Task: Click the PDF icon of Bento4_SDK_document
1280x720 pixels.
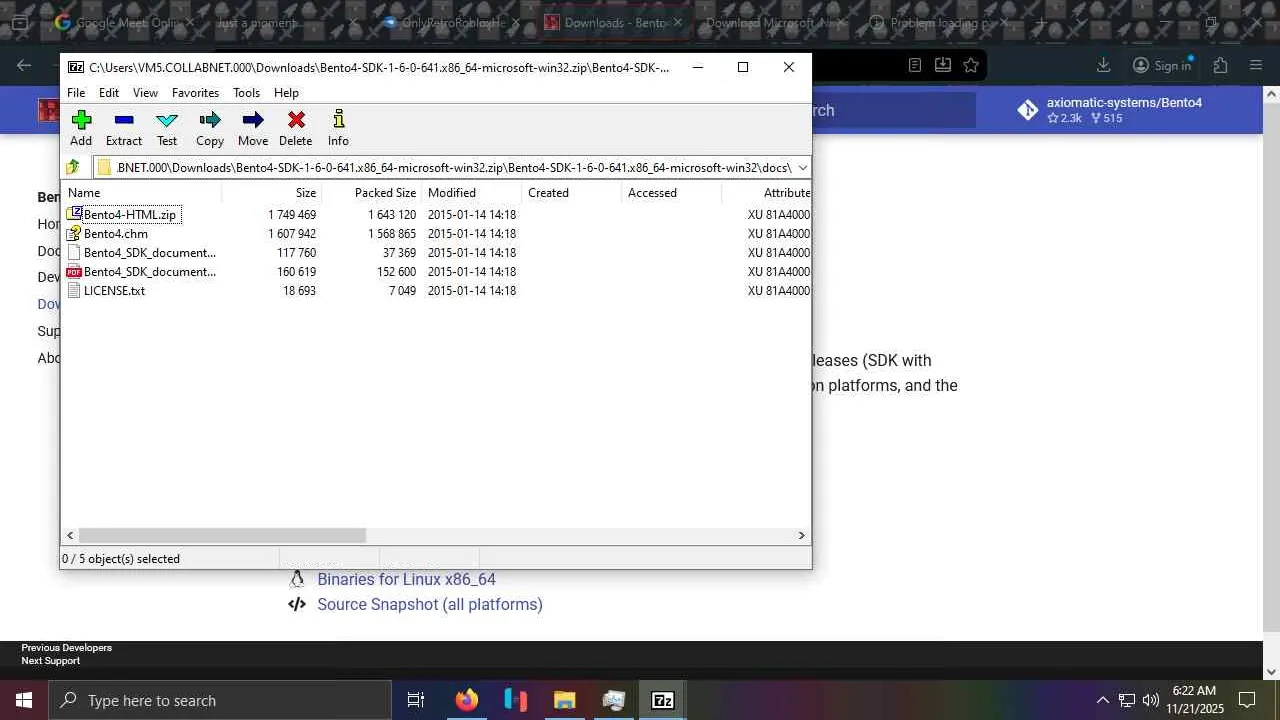Action: [x=74, y=272]
